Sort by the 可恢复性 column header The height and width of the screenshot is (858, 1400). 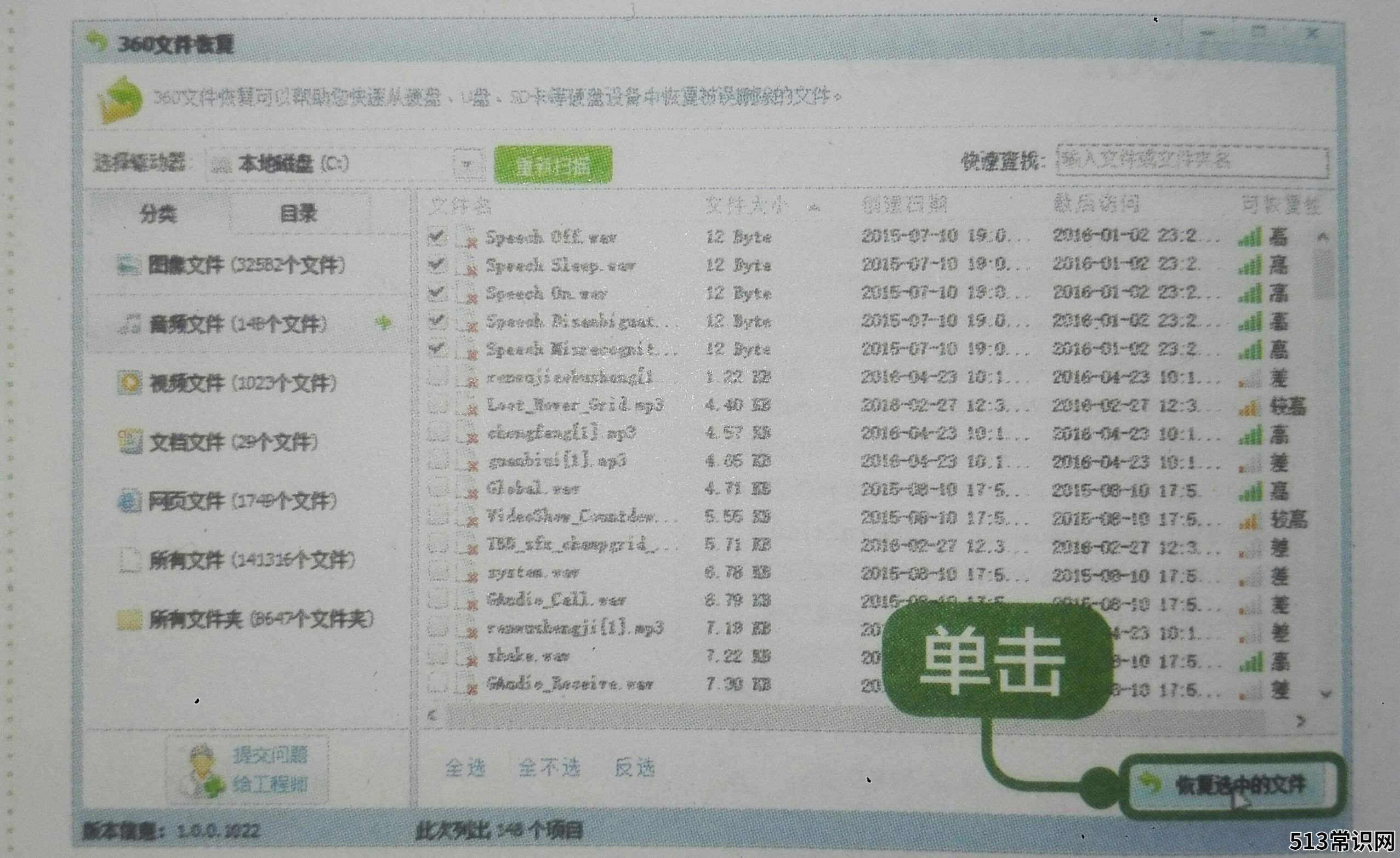[1281, 205]
